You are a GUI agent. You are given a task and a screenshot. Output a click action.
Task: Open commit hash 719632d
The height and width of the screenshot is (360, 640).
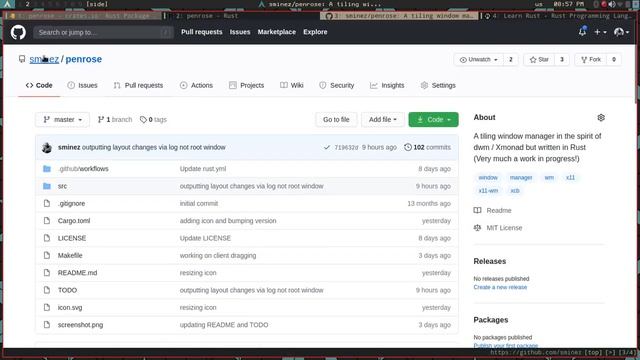tap(346, 147)
